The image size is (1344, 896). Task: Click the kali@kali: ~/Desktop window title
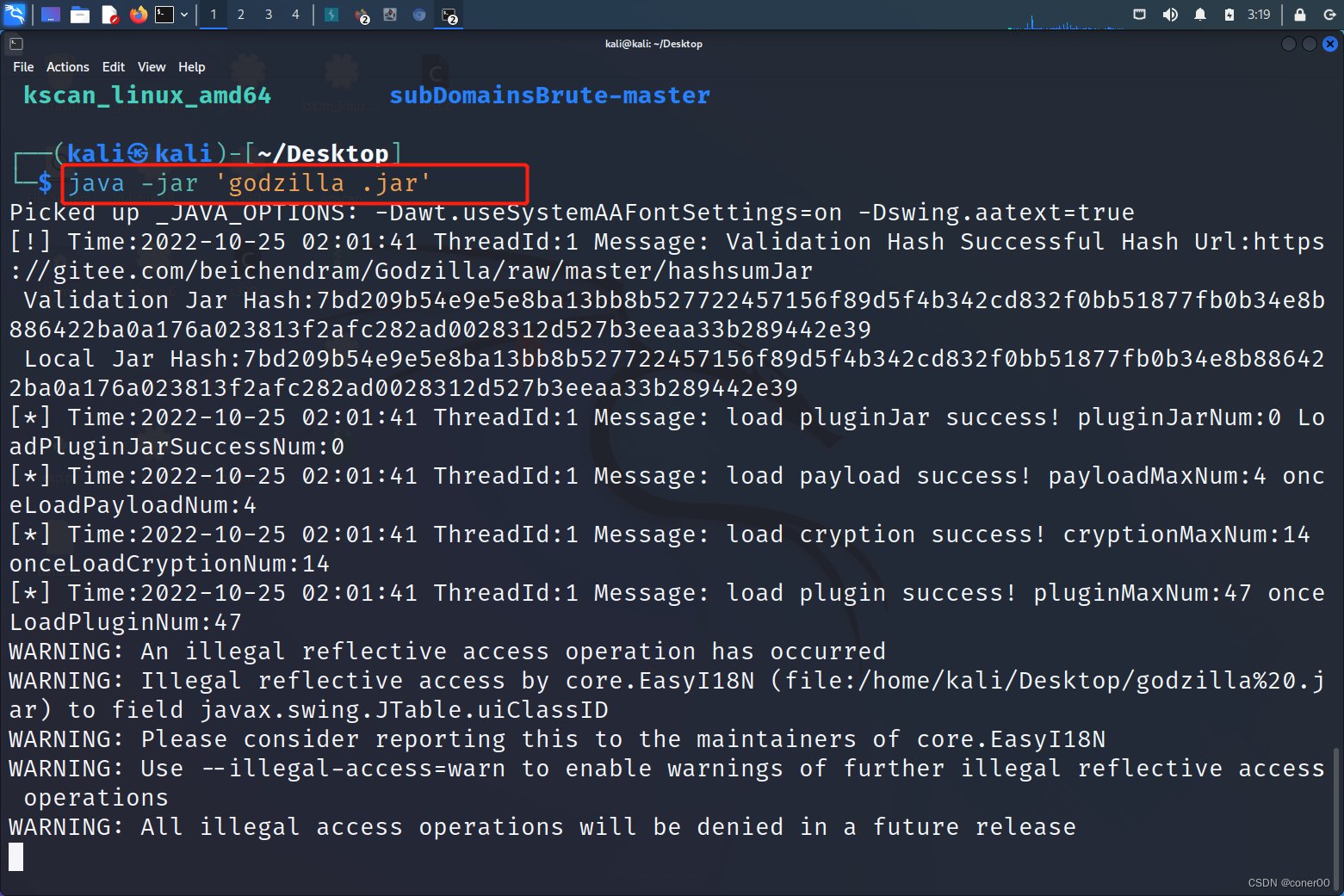(653, 44)
